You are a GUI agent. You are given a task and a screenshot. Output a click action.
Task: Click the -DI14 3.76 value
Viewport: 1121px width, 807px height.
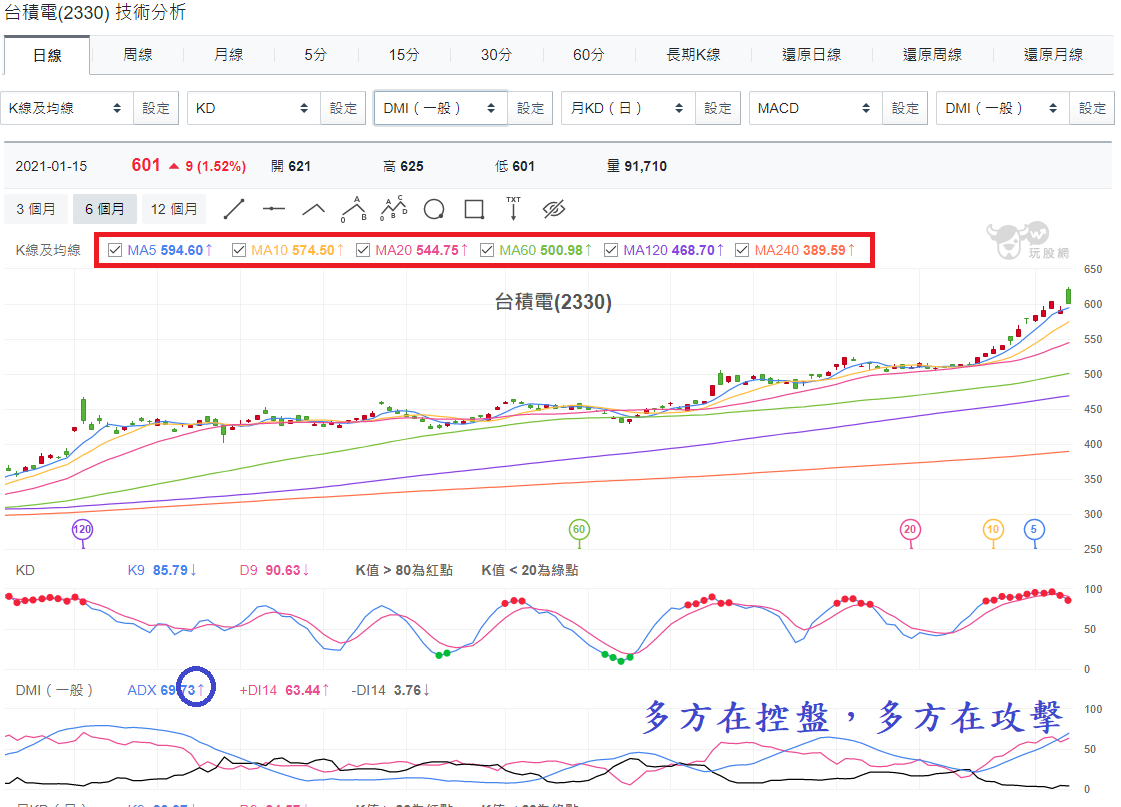point(391,690)
